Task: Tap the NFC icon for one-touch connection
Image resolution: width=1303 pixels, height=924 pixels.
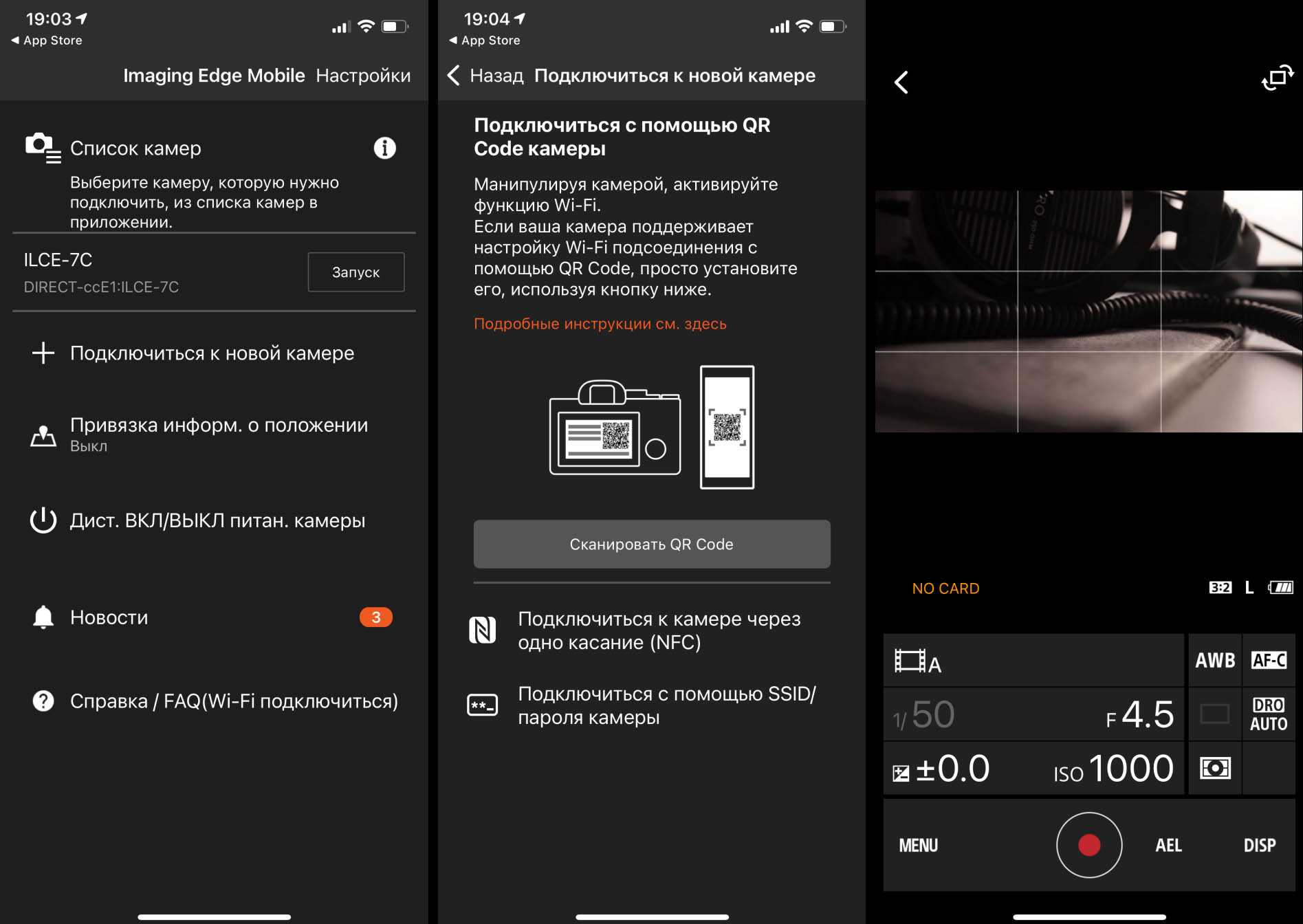Action: click(483, 630)
